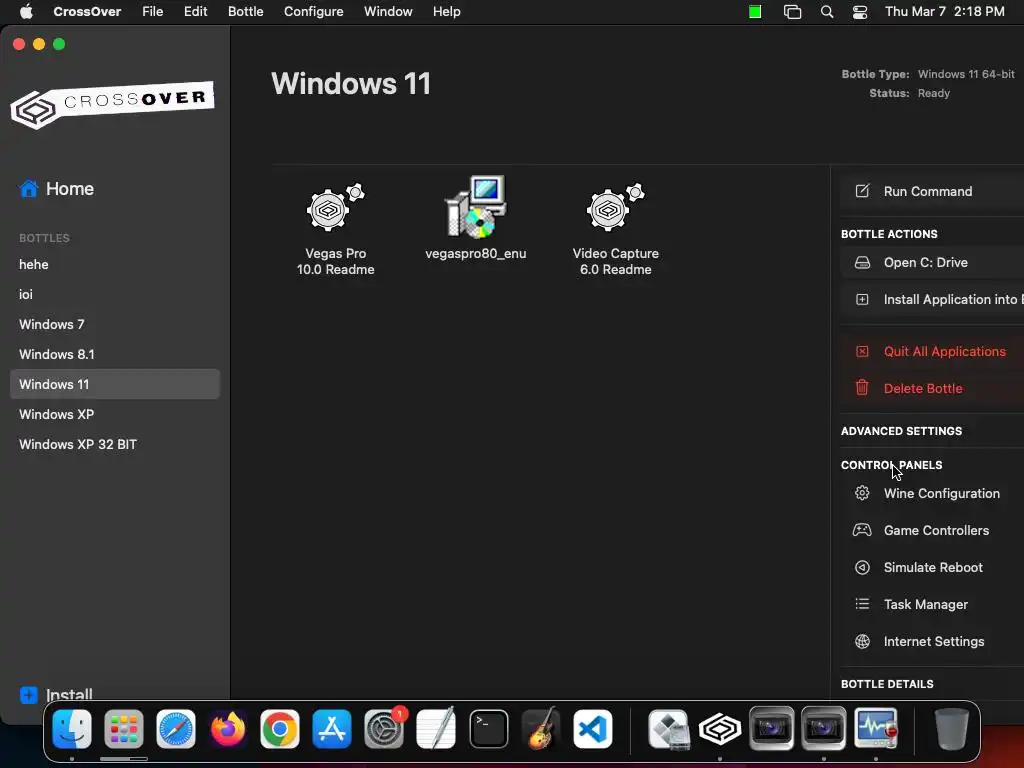Launch the vegaspro80_enu installer icon
The height and width of the screenshot is (768, 1024).
click(x=475, y=219)
